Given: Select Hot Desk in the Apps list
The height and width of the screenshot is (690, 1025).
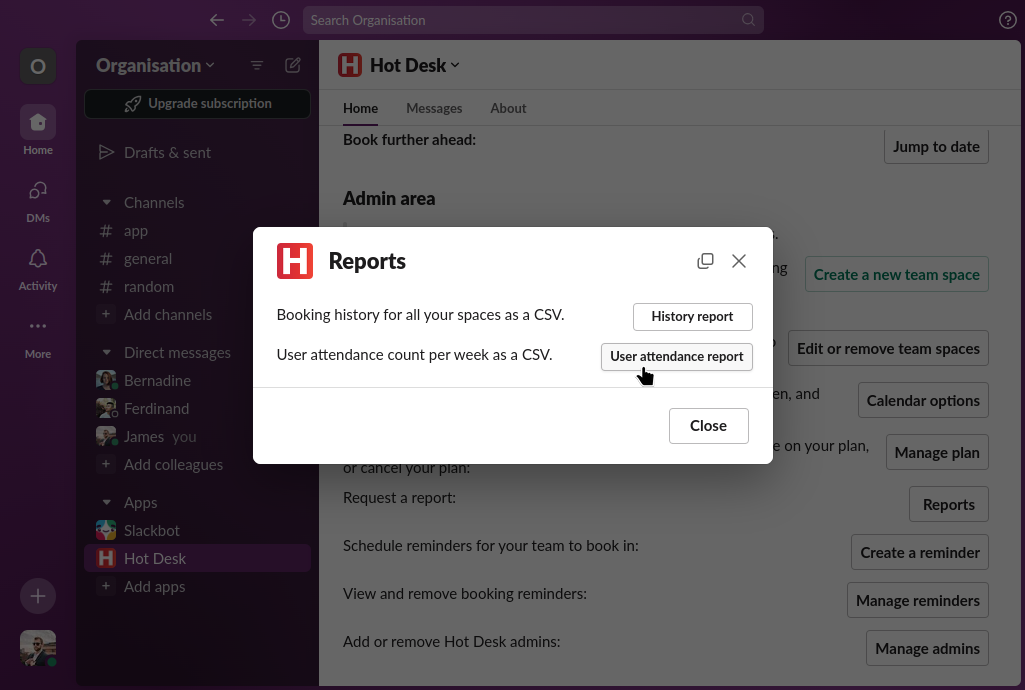Looking at the screenshot, I should [x=197, y=559].
